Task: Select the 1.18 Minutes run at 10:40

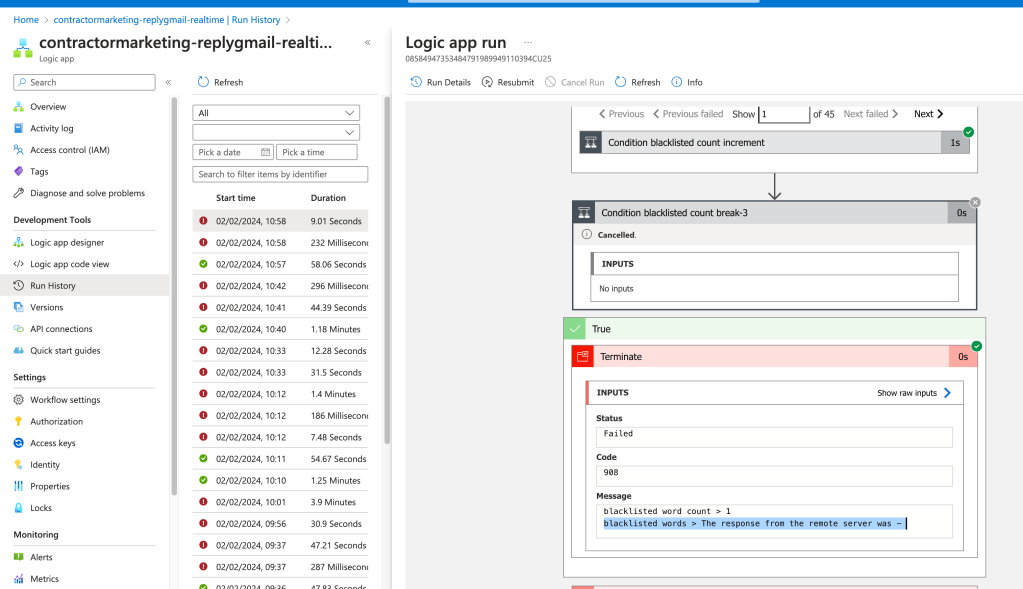Action: tap(280, 329)
